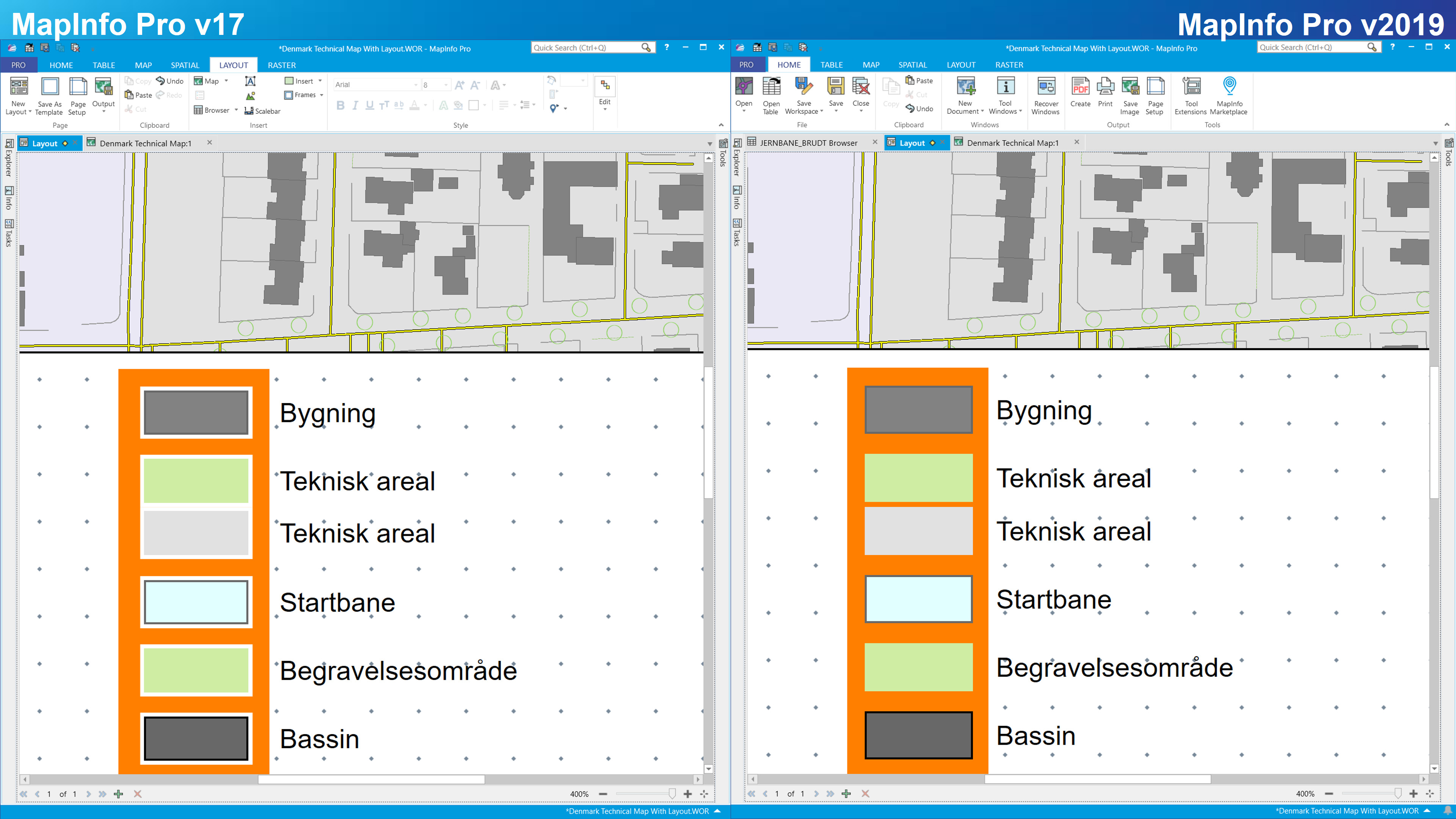Toggle Bold text formatting in Style group
Viewport: 1456px width, 819px height.
pyautogui.click(x=340, y=105)
